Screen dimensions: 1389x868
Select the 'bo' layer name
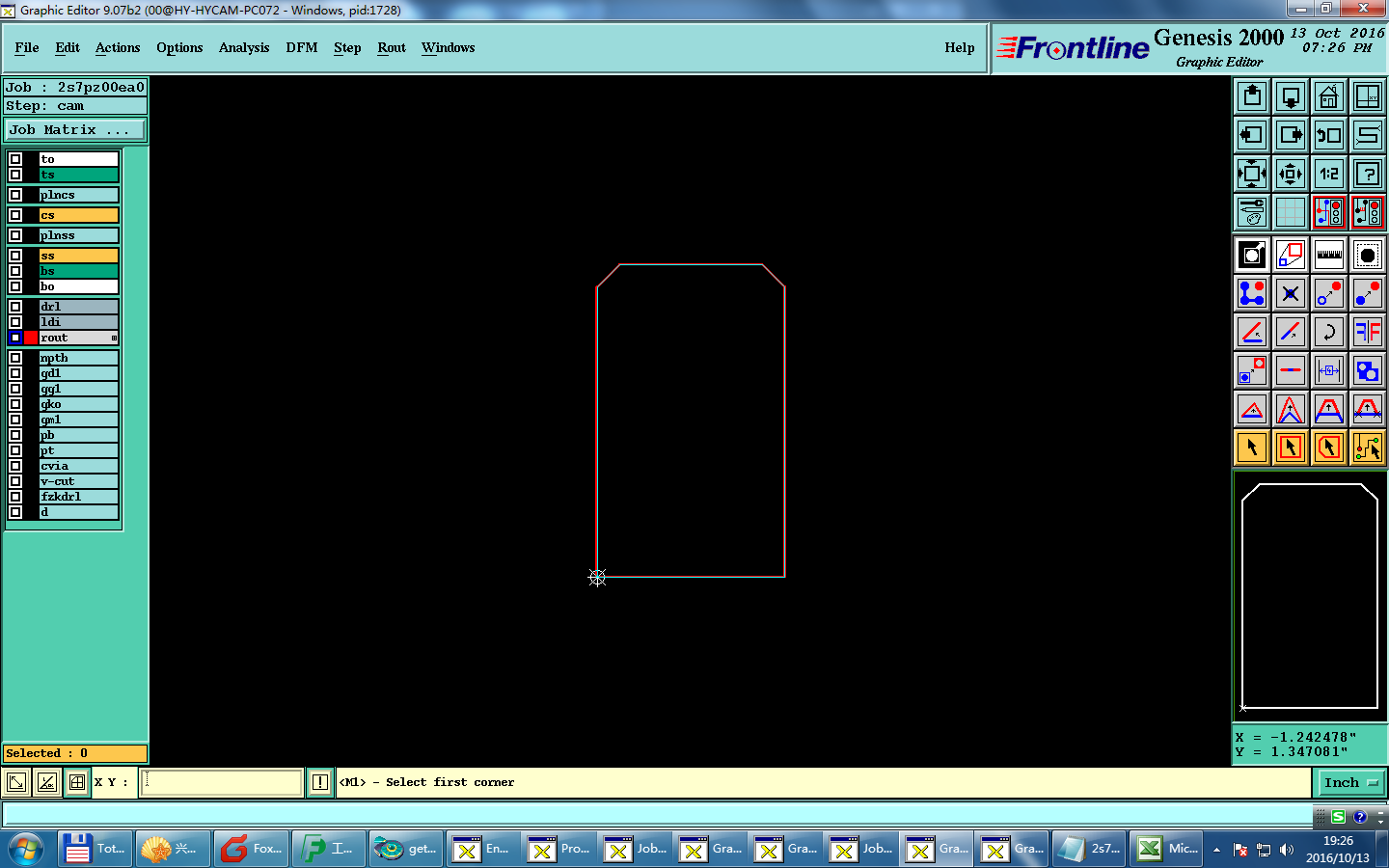point(78,286)
